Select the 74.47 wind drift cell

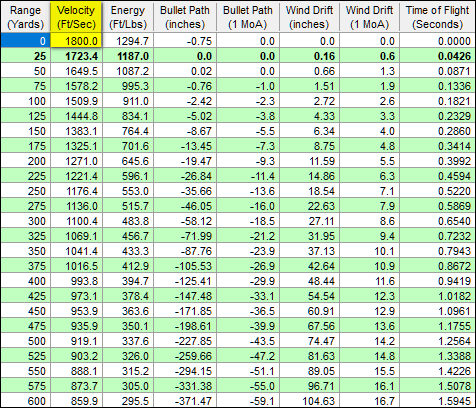pos(309,341)
